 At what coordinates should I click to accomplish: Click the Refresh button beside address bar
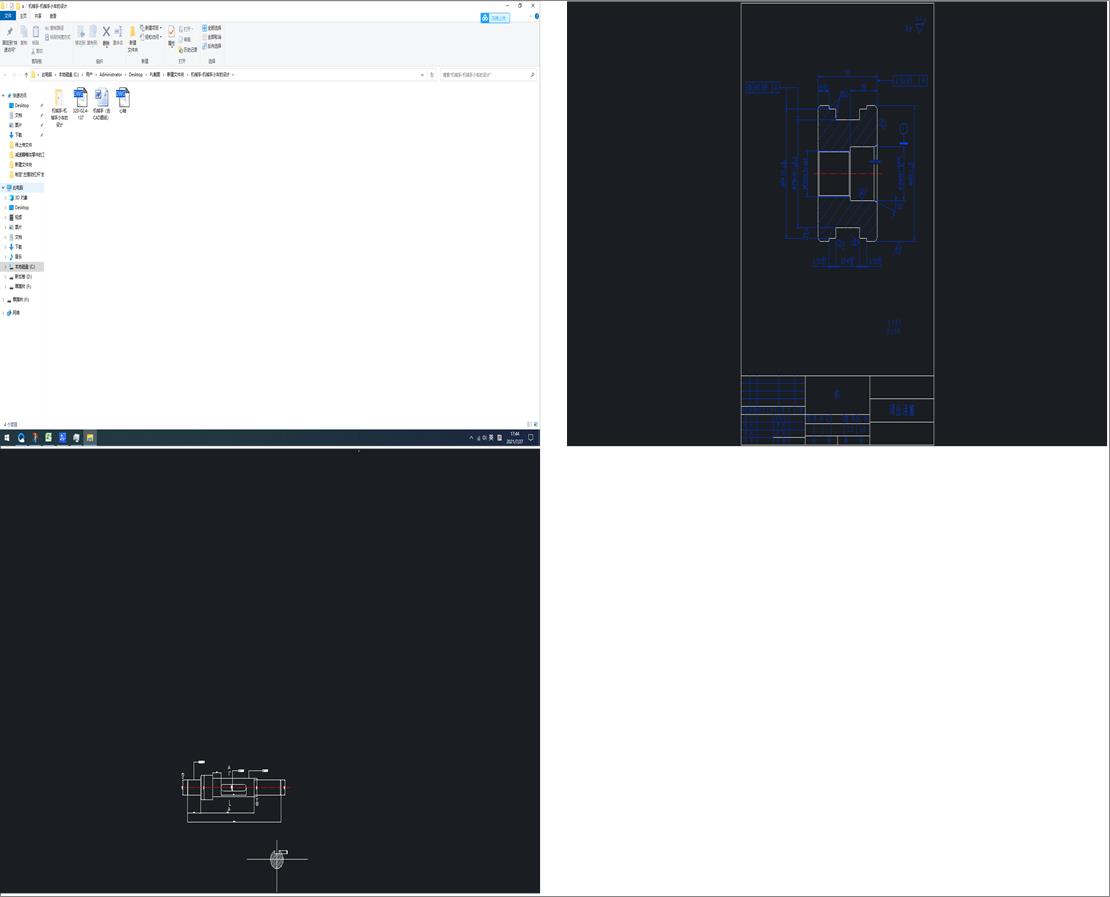click(x=432, y=74)
